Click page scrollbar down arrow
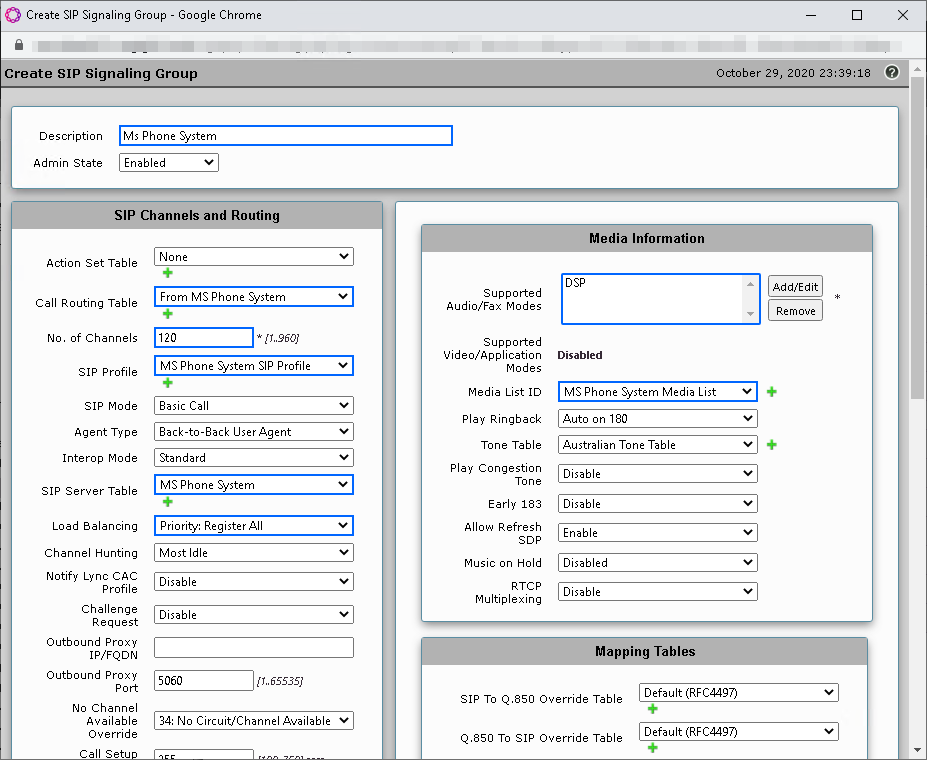This screenshot has width=927, height=760. 918,750
